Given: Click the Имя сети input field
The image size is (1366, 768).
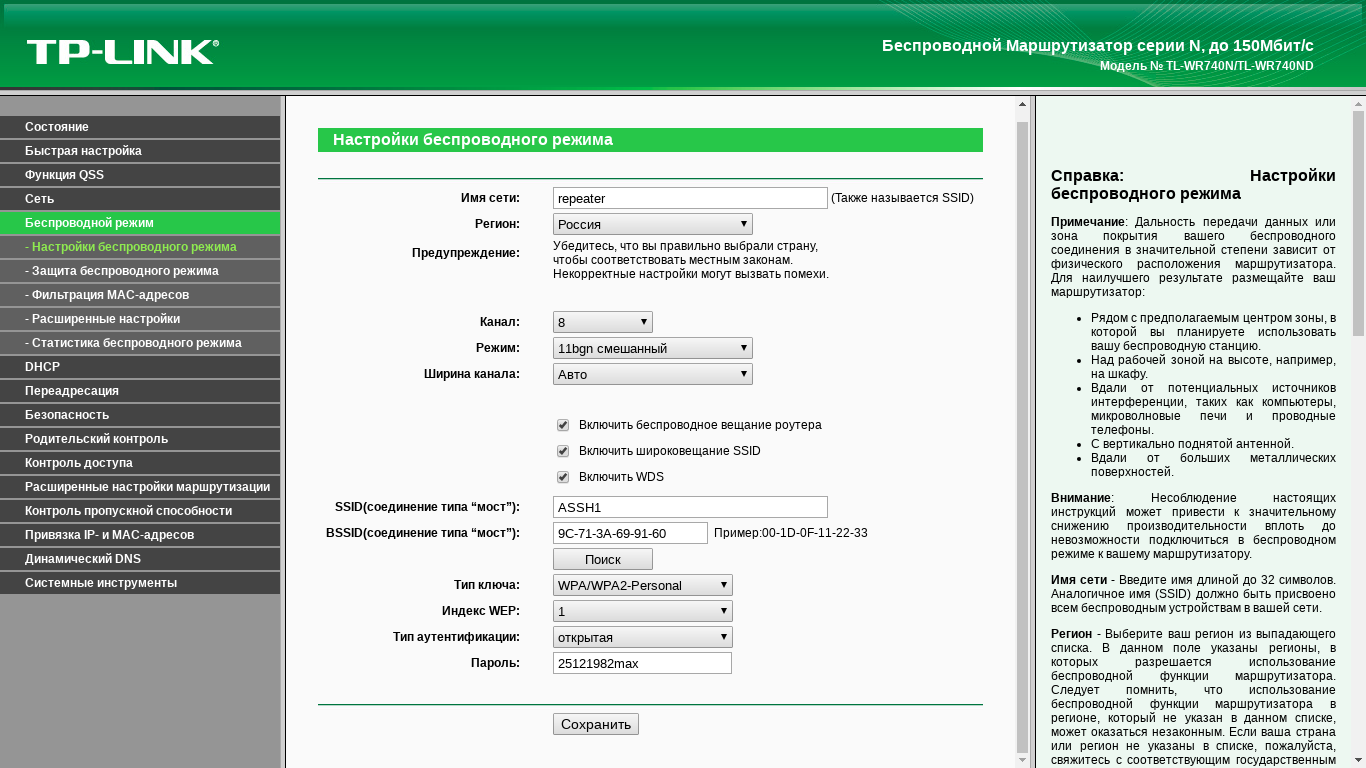Looking at the screenshot, I should 690,198.
